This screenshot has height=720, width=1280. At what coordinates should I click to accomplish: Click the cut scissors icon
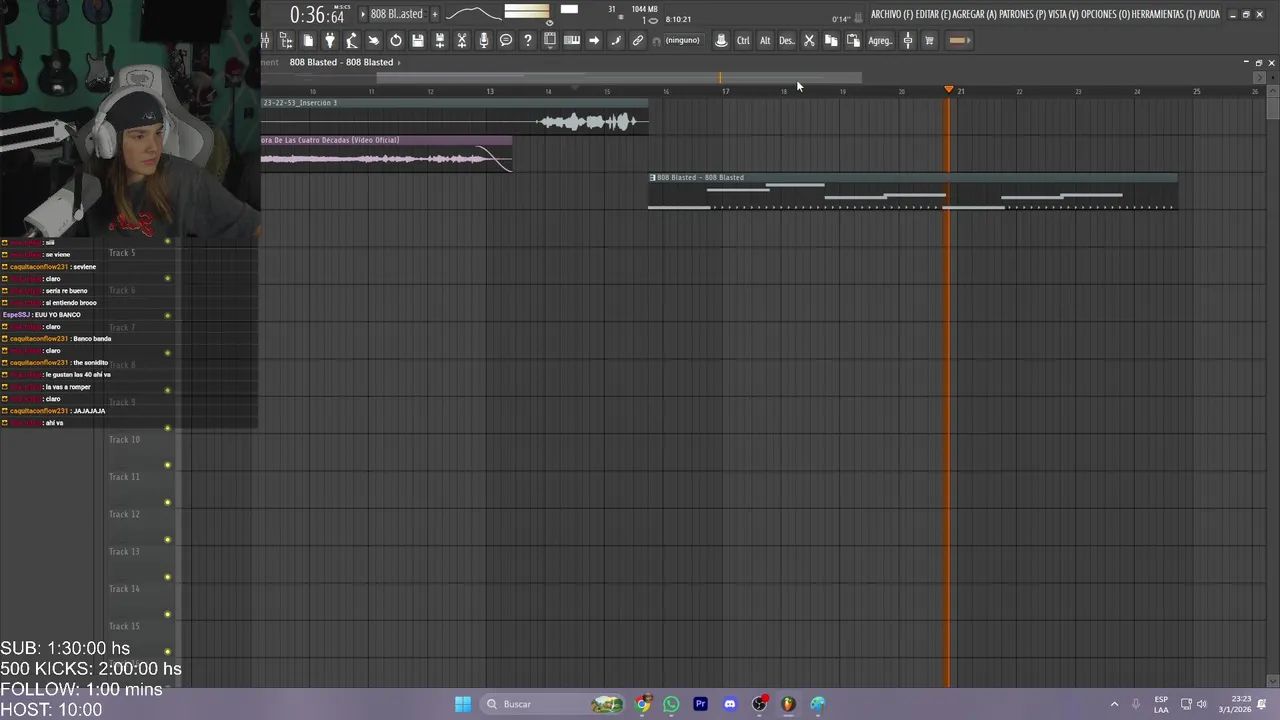(x=809, y=40)
